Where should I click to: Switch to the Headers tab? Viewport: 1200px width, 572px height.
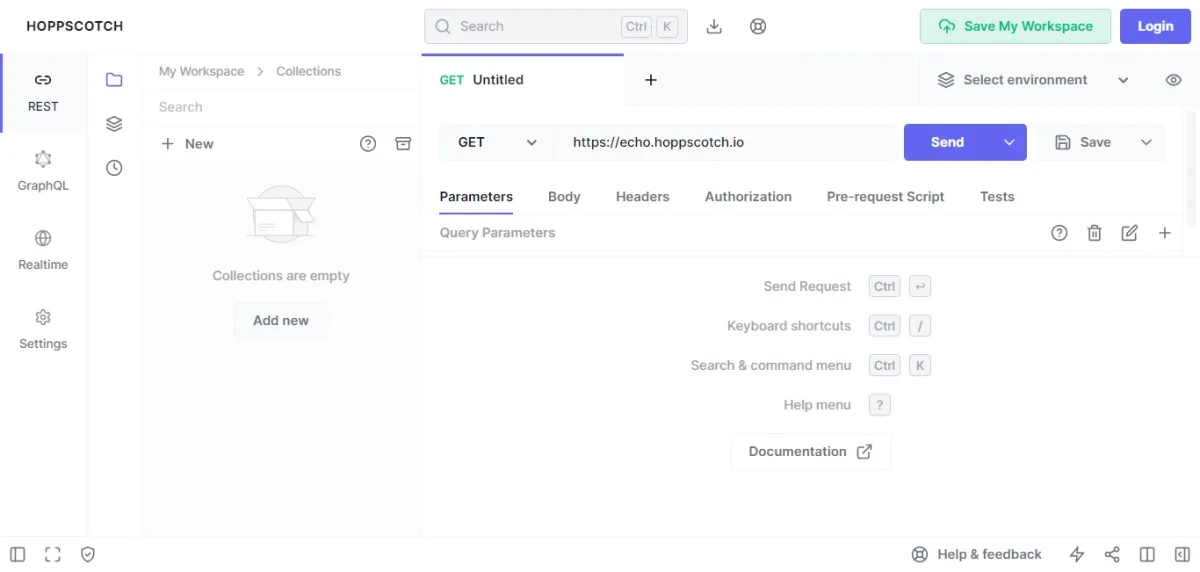point(642,197)
